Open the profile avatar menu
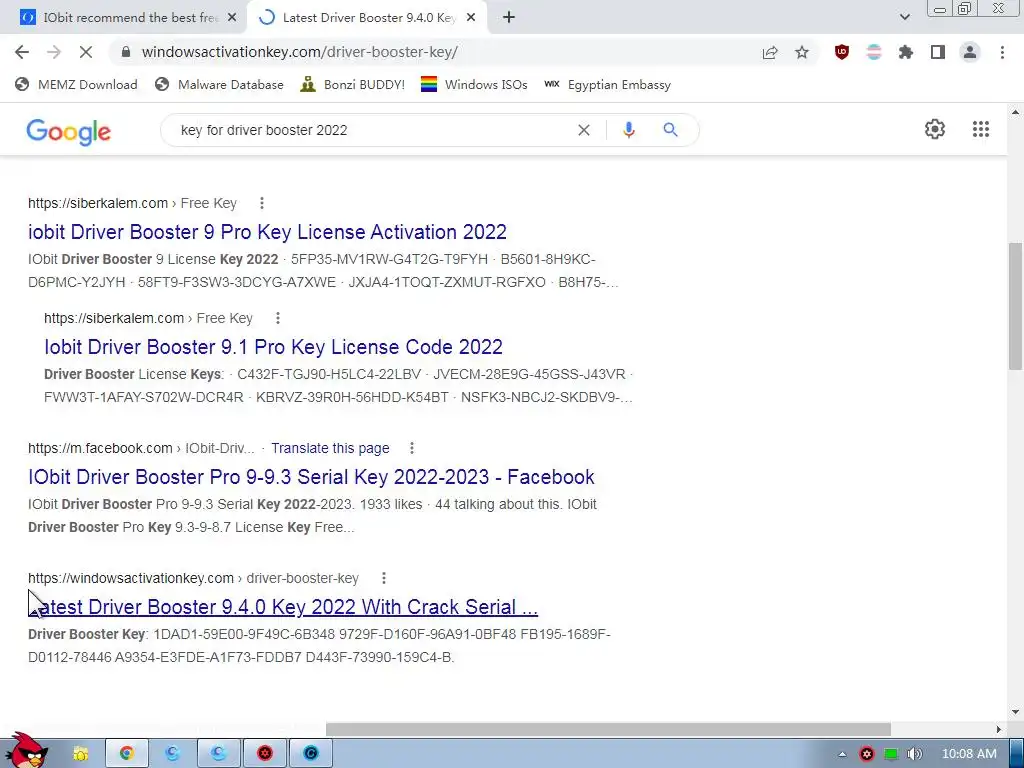This screenshot has height=768, width=1024. [970, 52]
